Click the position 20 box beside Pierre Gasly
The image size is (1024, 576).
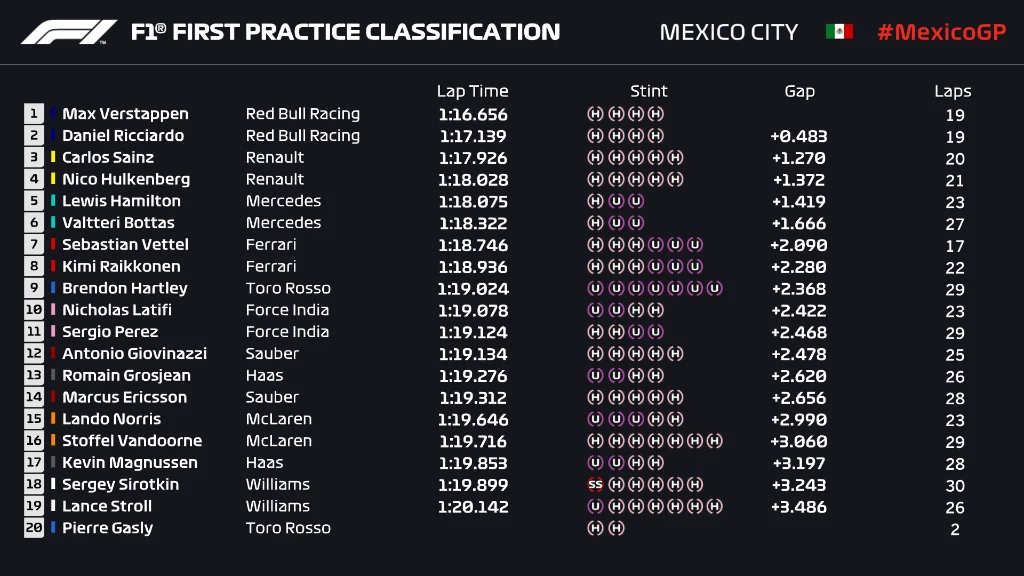pos(35,528)
